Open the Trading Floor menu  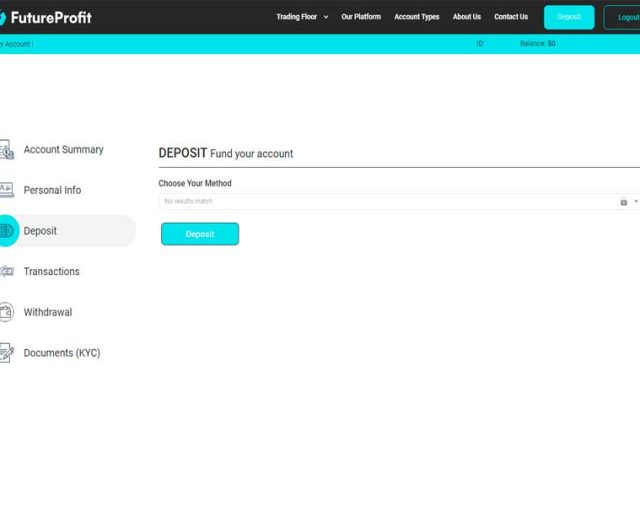click(297, 17)
